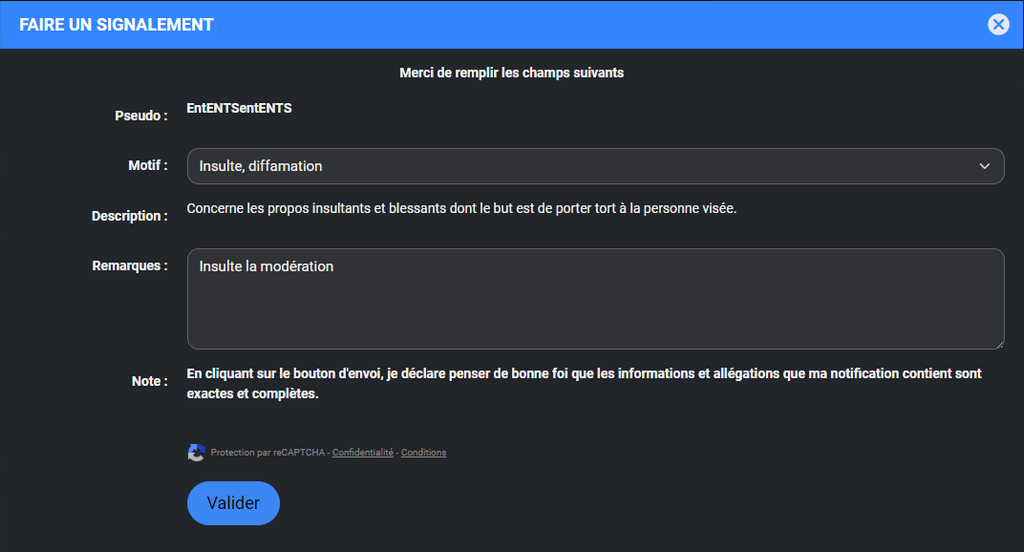This screenshot has width=1024, height=552.
Task: Click the resize handle of the Remarques box
Action: pos(998,343)
